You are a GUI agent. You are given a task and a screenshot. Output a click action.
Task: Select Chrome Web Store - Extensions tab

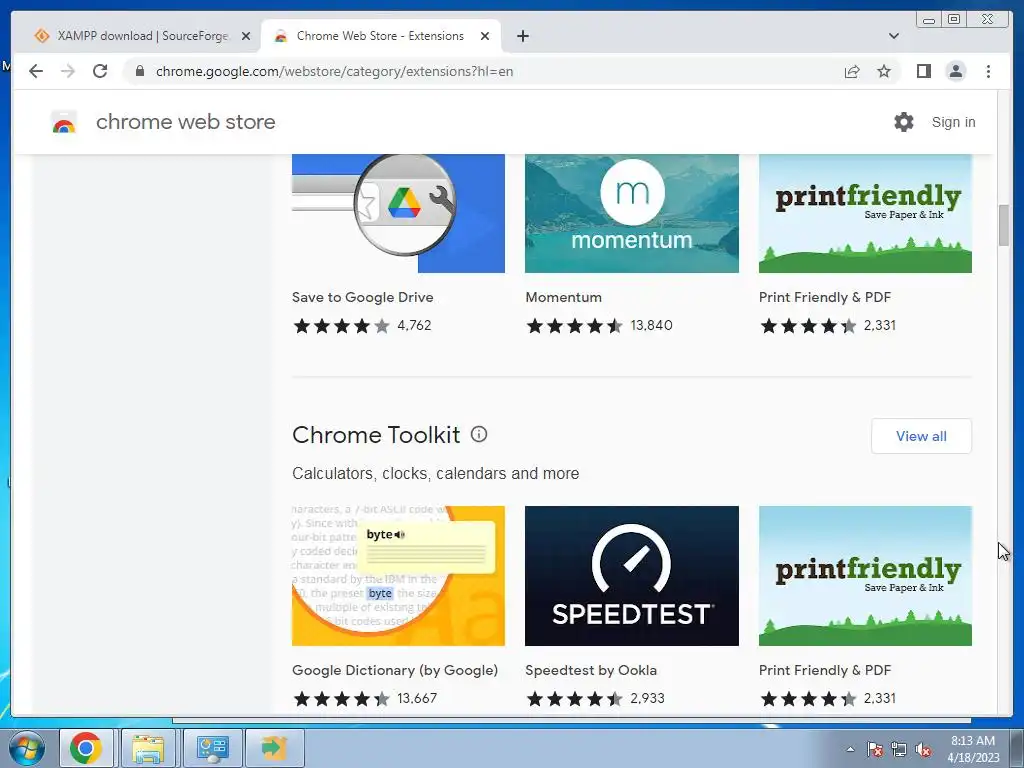380,36
